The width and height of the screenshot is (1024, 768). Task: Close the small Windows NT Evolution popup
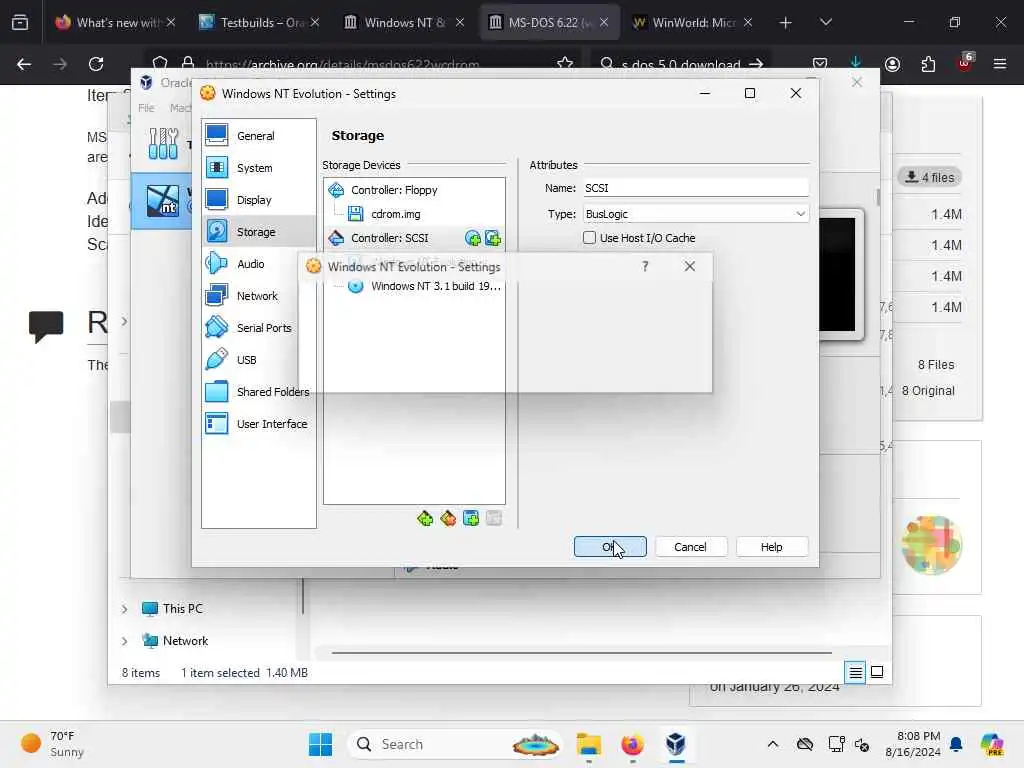(690, 266)
